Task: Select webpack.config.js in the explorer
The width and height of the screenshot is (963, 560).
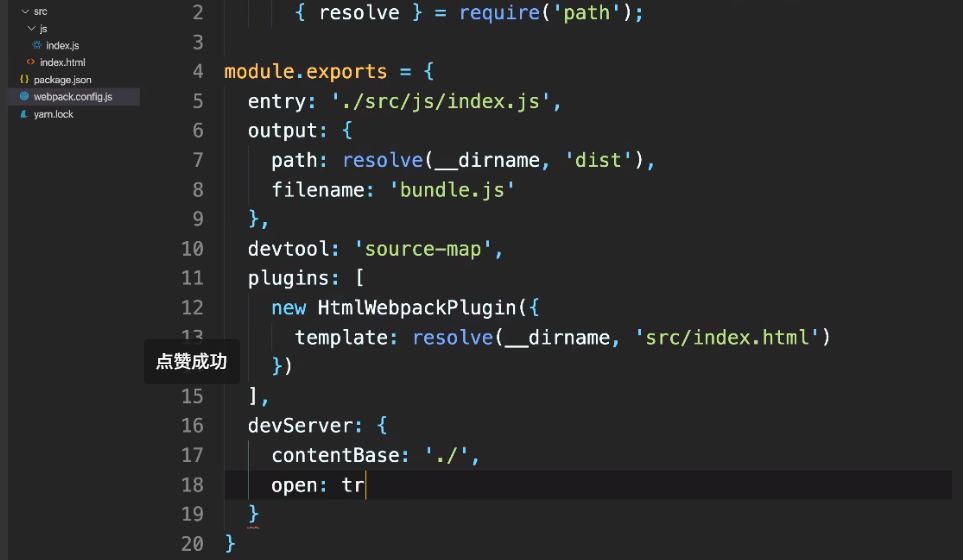Action: (74, 96)
